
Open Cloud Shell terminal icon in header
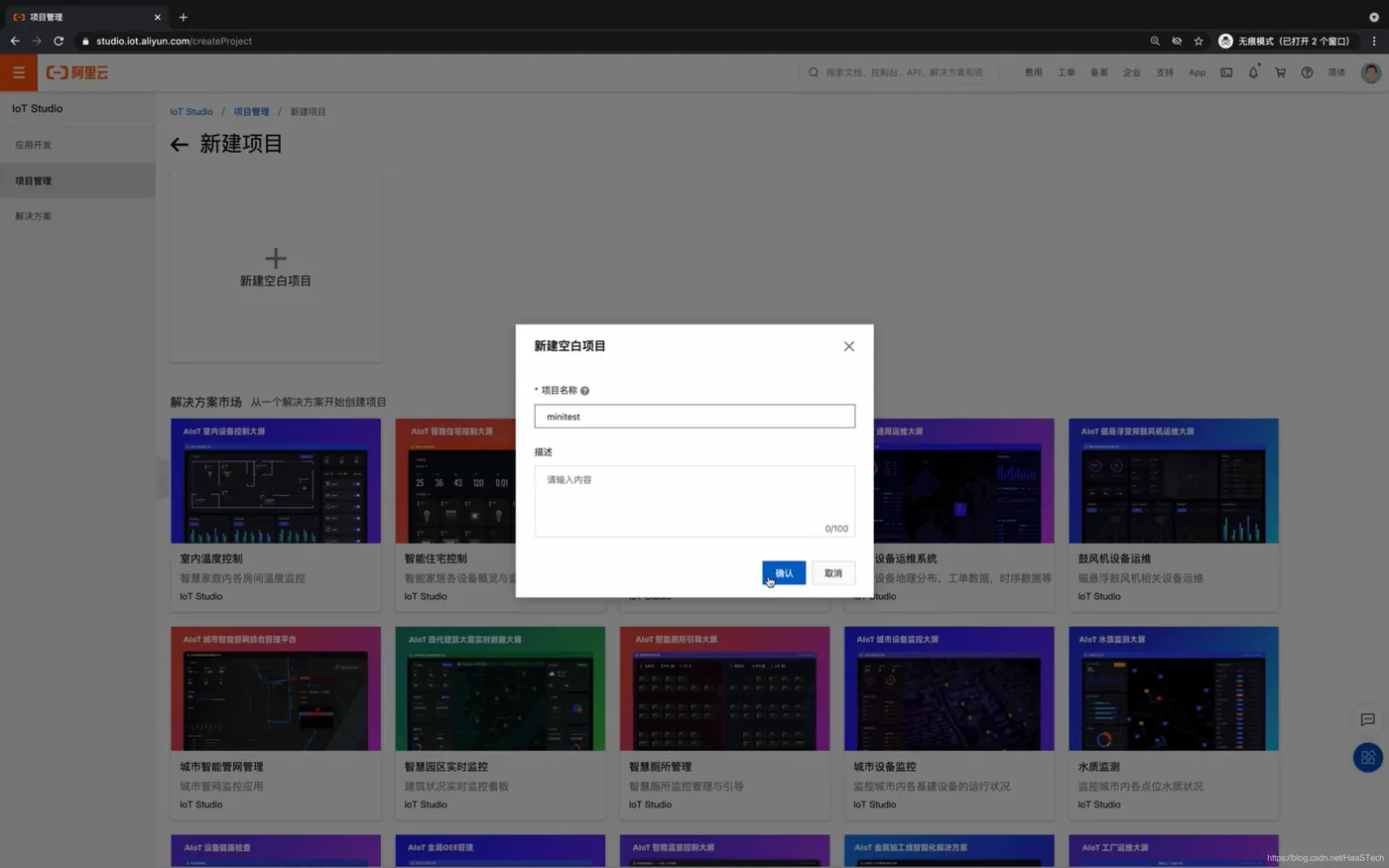coord(1226,72)
